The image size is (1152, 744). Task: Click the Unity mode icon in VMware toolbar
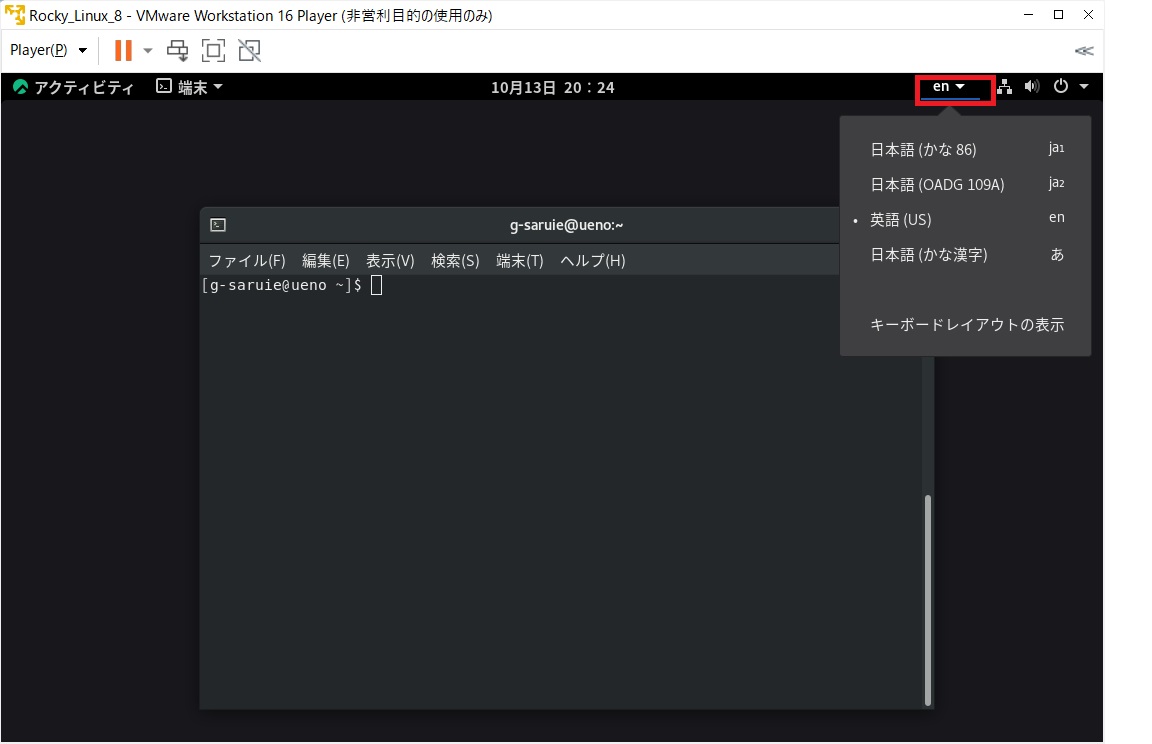[x=249, y=50]
